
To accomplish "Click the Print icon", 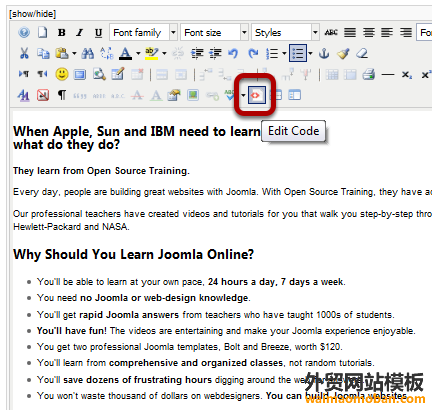I will (369, 74).
